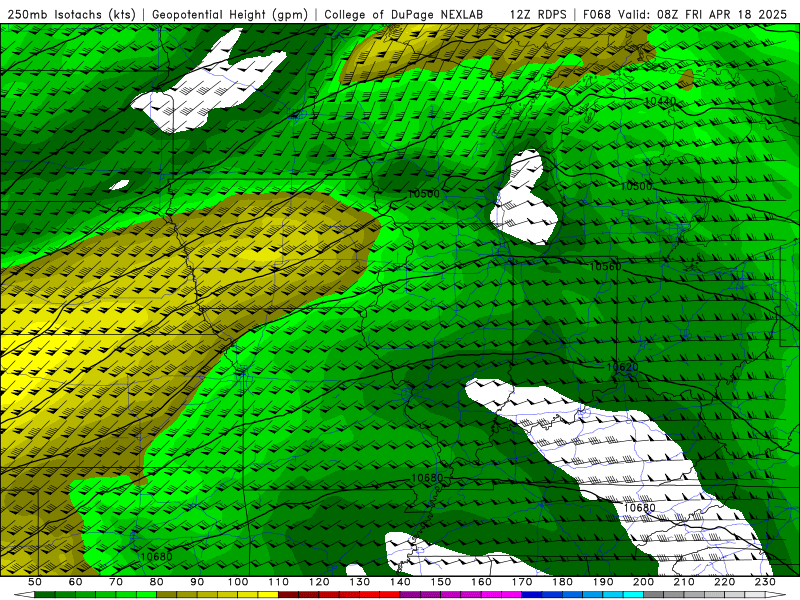Click the 10620 height contour label

622,367
